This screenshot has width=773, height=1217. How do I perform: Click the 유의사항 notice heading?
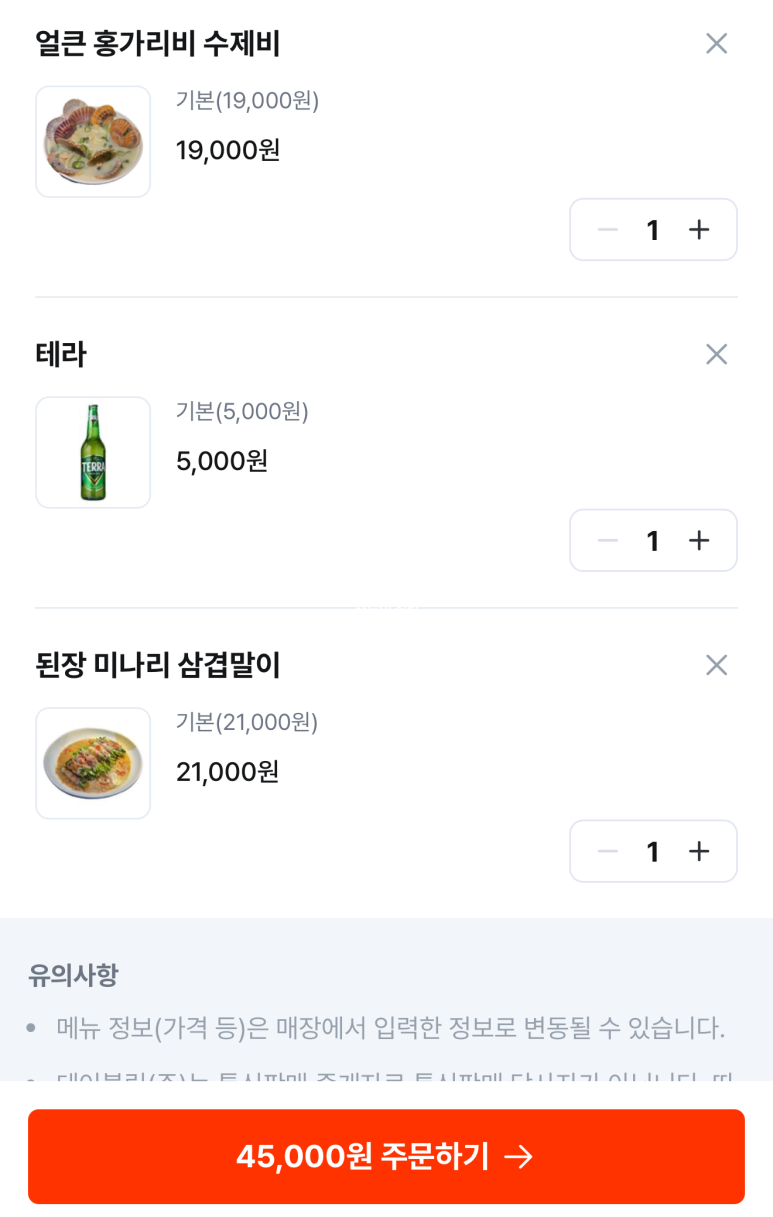tap(74, 975)
